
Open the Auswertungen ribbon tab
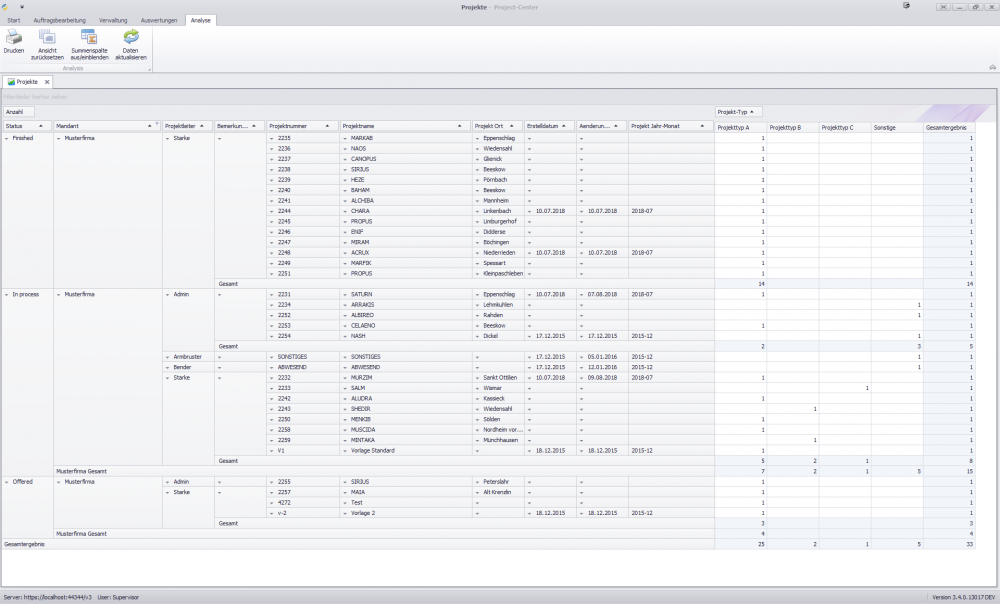click(159, 20)
